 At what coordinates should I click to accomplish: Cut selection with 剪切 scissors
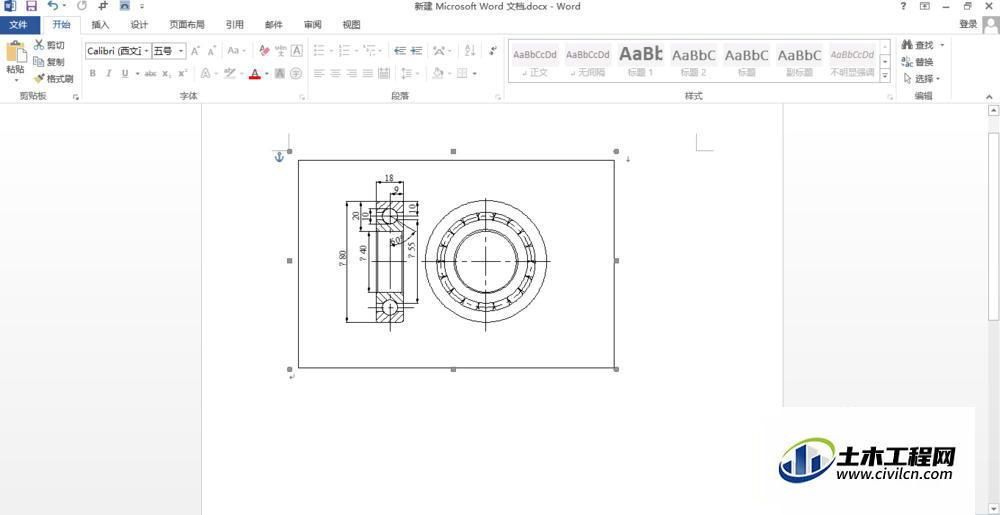coord(49,45)
